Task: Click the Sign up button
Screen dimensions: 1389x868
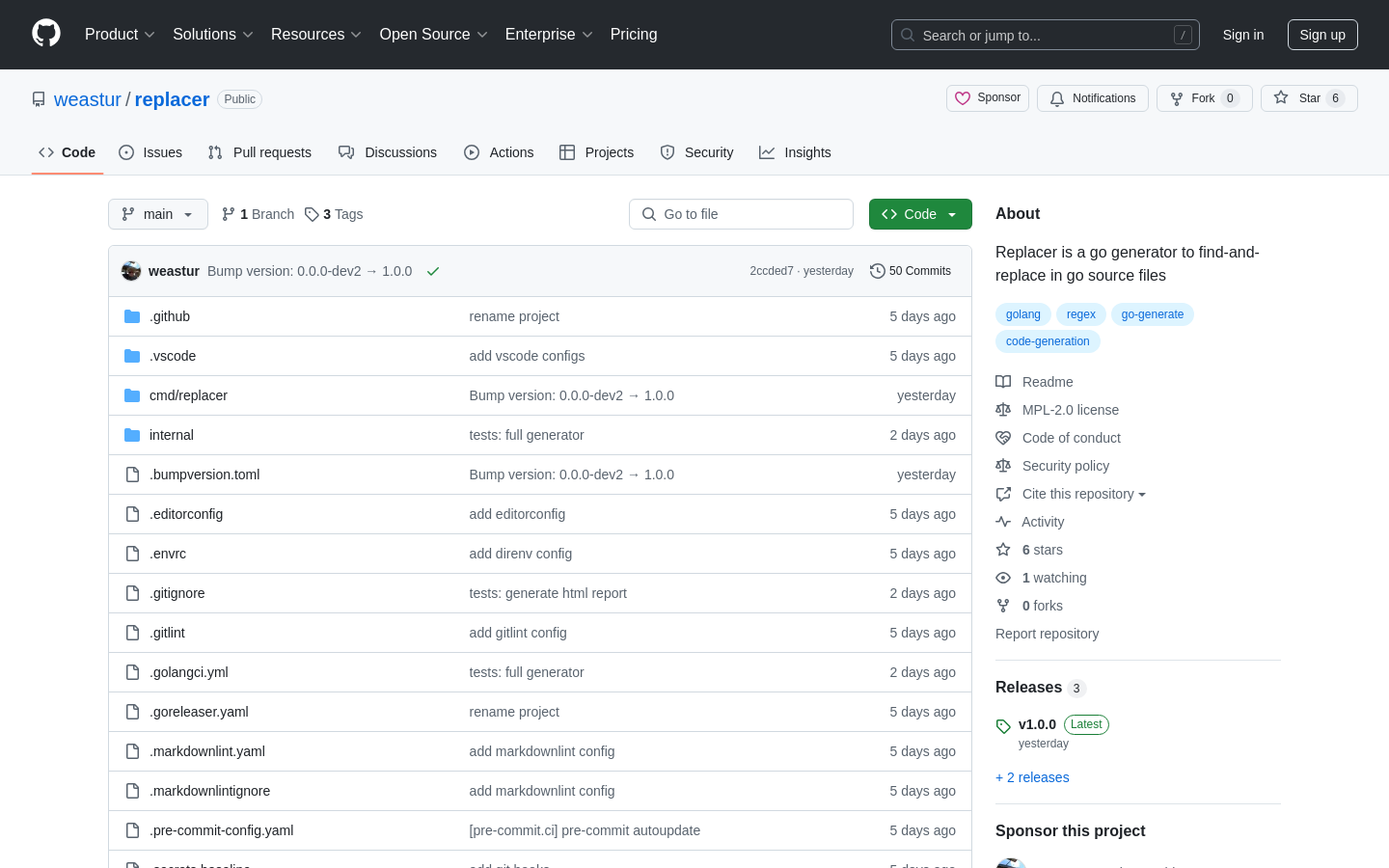Action: pos(1322,35)
